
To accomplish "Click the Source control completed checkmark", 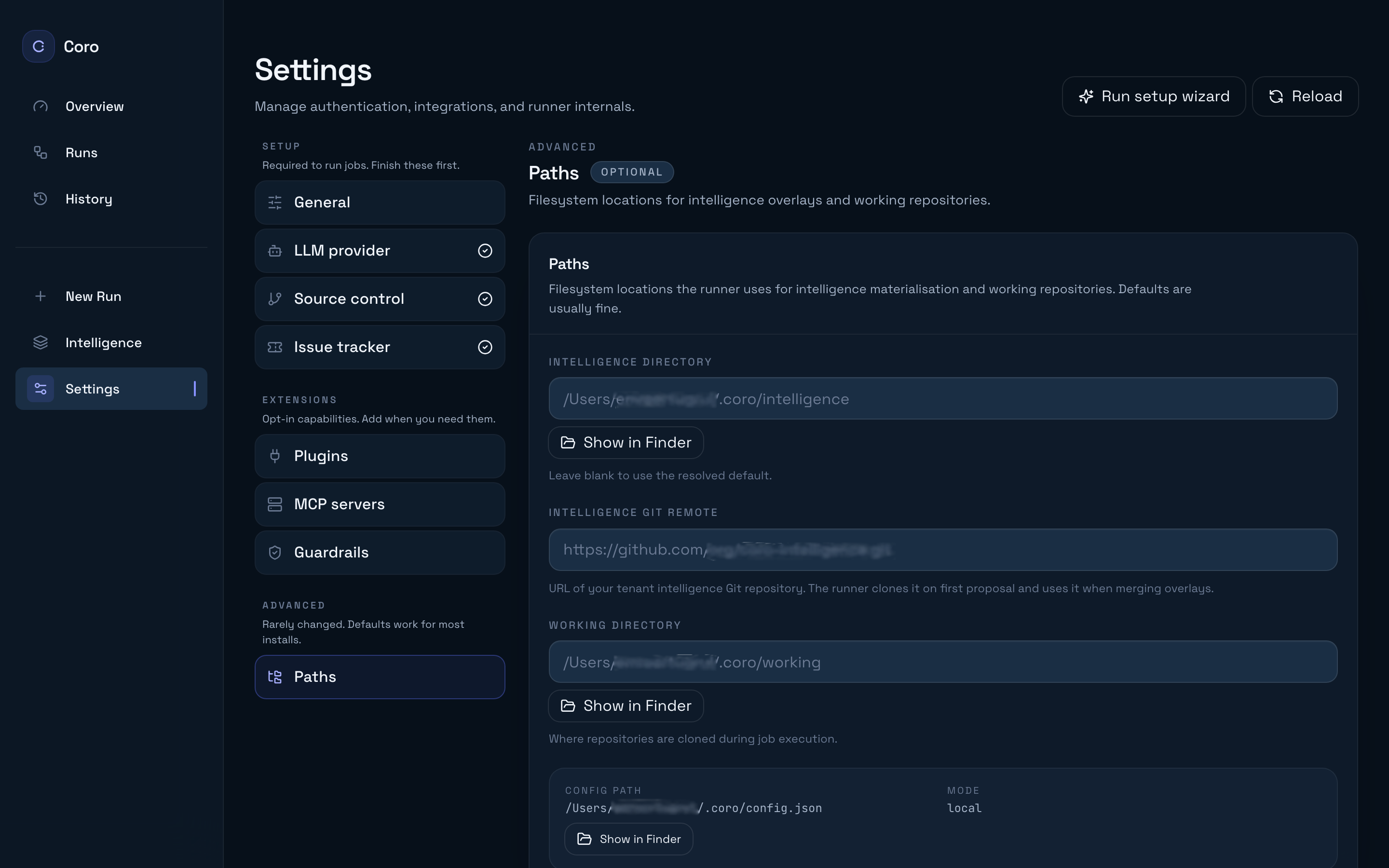I will tap(485, 299).
